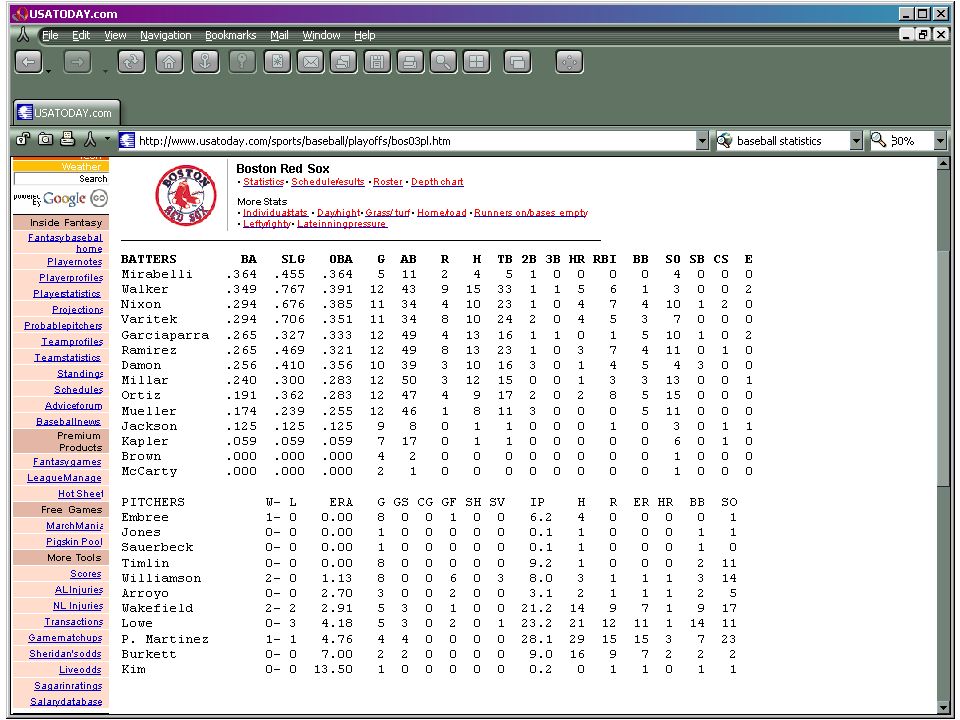Open the Depth chart link
The width and height of the screenshot is (960, 720).
coord(437,182)
